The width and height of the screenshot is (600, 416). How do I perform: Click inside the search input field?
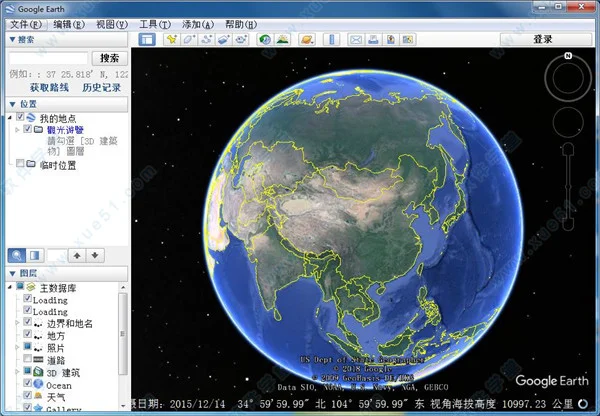pos(48,59)
